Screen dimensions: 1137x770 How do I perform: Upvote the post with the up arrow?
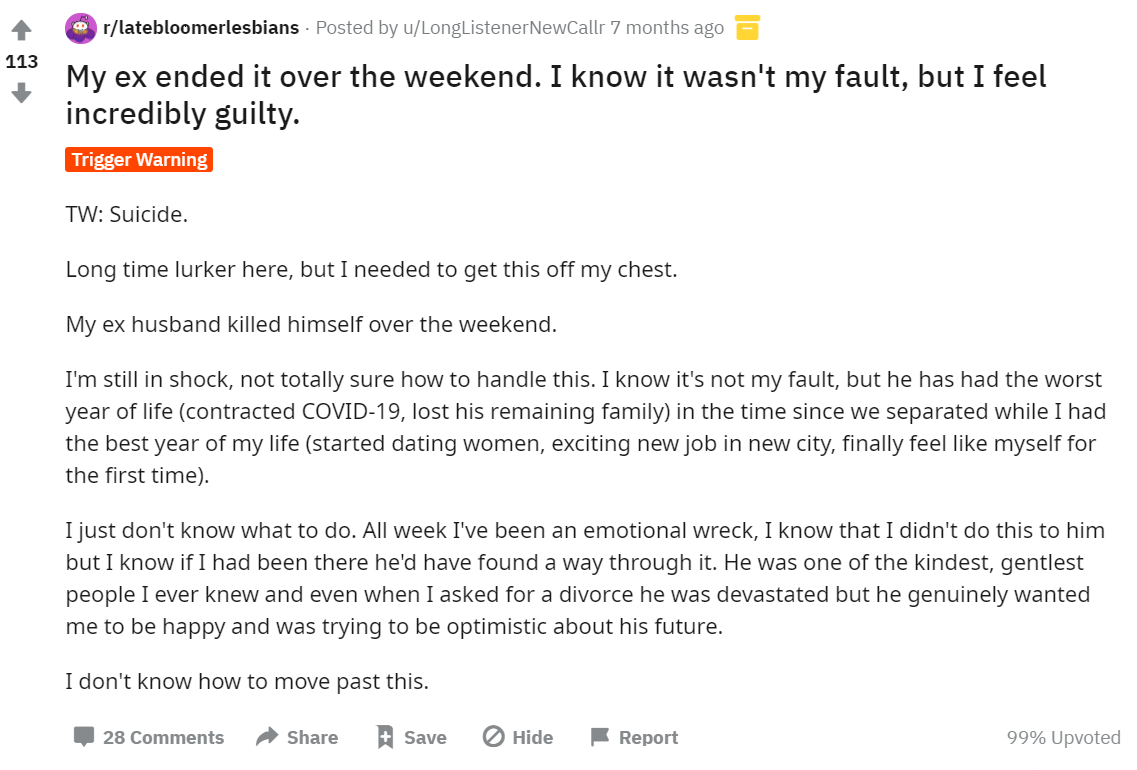[21, 30]
